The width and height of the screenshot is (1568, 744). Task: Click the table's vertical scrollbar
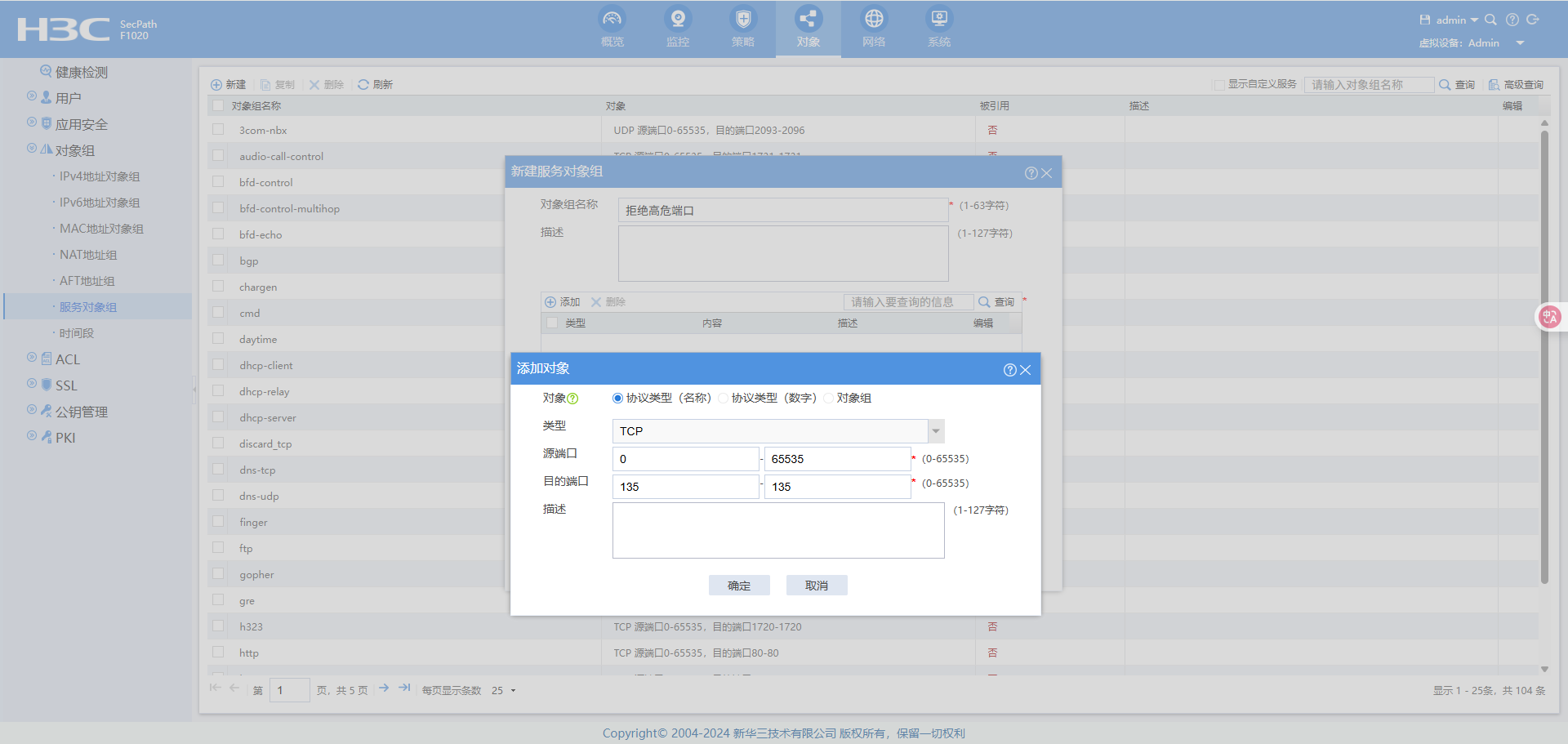click(x=1544, y=357)
